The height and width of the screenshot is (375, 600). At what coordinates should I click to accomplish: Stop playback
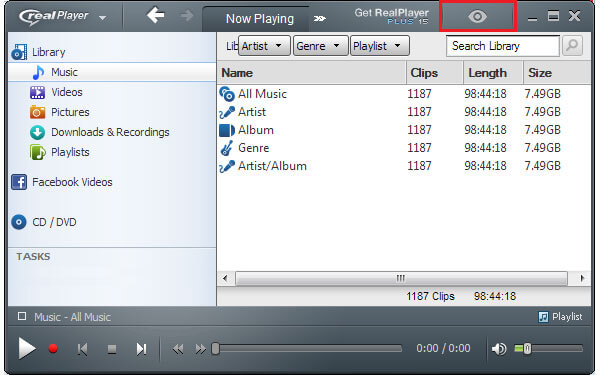[112, 349]
